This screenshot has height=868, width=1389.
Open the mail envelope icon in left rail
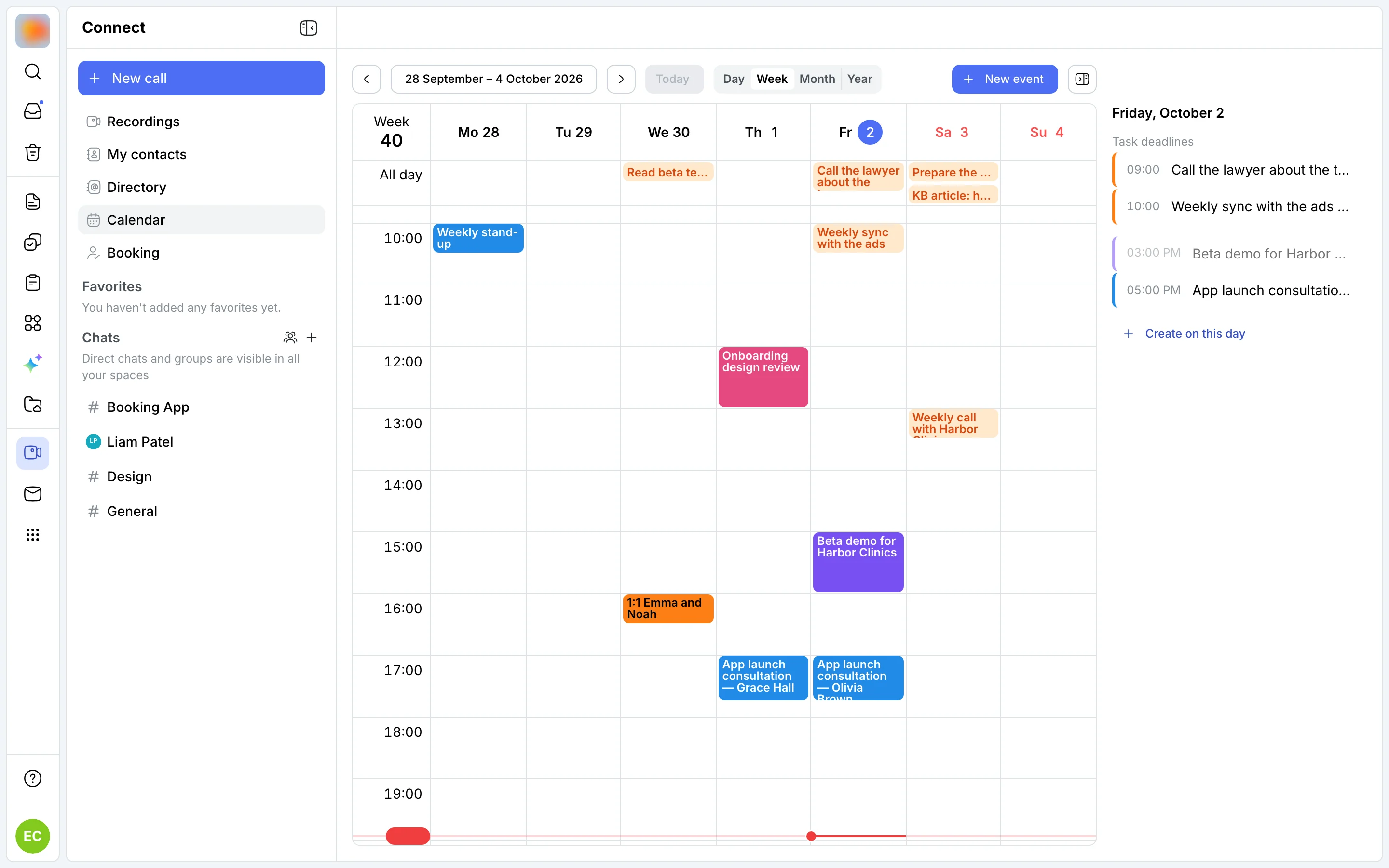point(33,494)
